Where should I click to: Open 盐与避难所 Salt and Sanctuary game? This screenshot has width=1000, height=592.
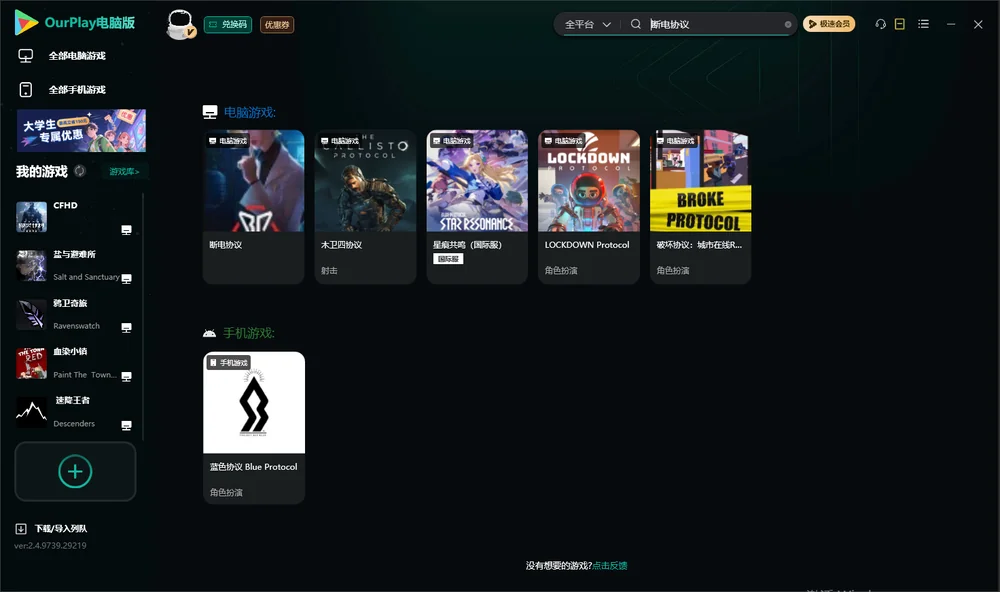75,265
